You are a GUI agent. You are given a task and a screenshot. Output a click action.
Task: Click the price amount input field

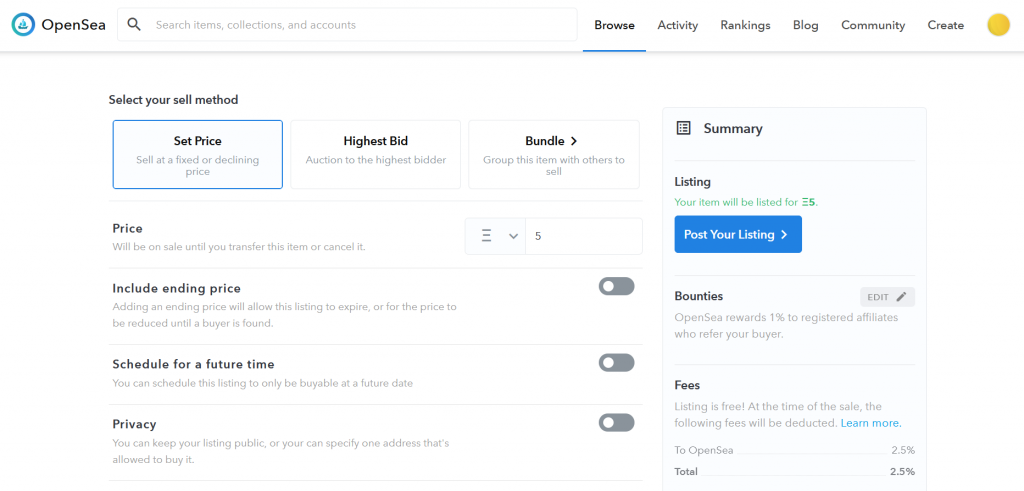583,236
